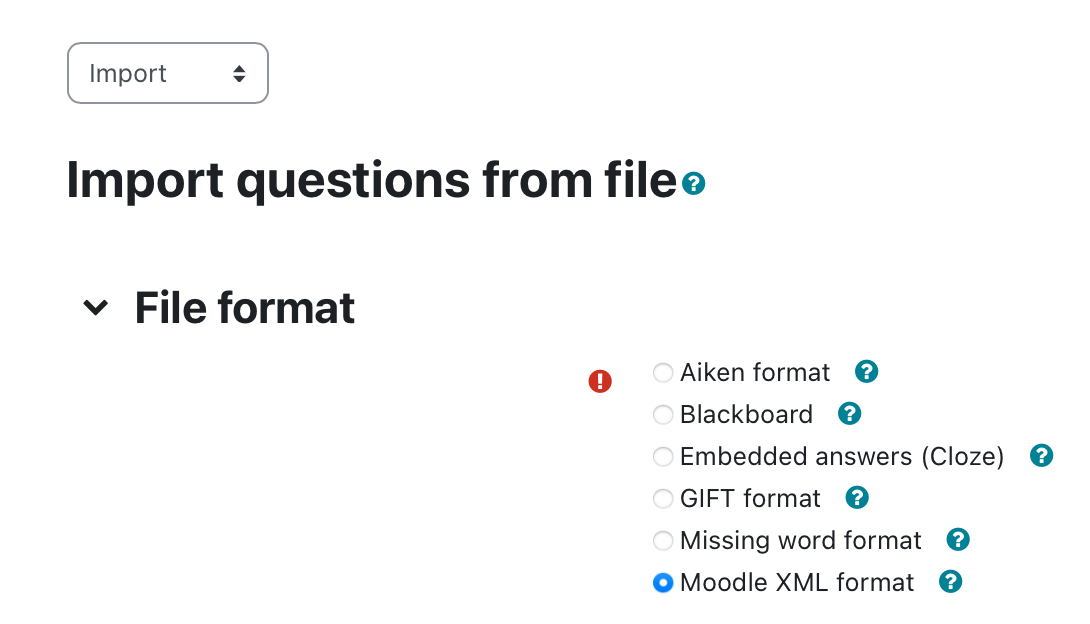Choose the Embedded answers (Cloze) radio option
This screenshot has width=1090, height=624.
pos(663,457)
